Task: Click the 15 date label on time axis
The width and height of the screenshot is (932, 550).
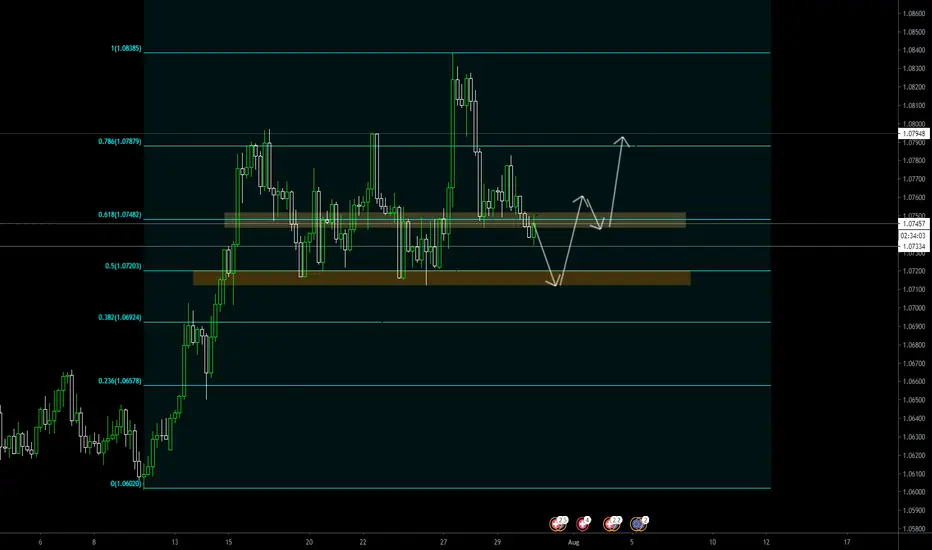Action: tap(228, 542)
